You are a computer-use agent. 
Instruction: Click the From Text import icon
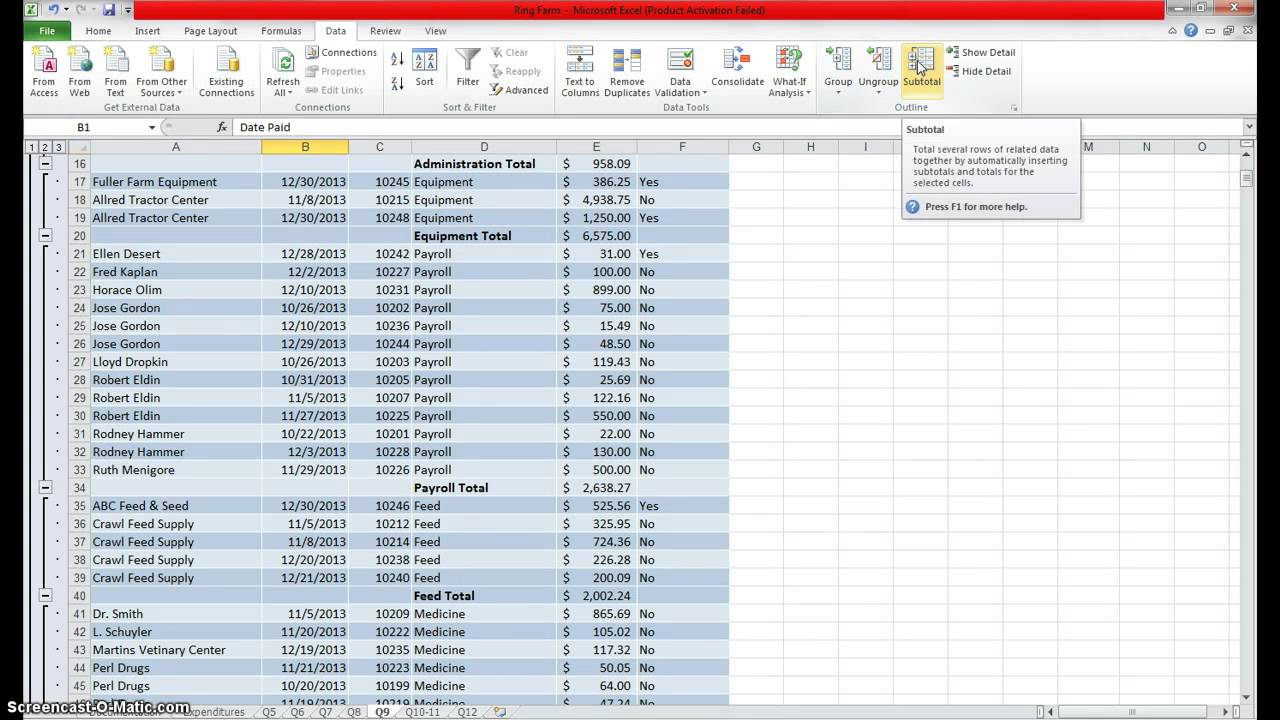[x=116, y=72]
